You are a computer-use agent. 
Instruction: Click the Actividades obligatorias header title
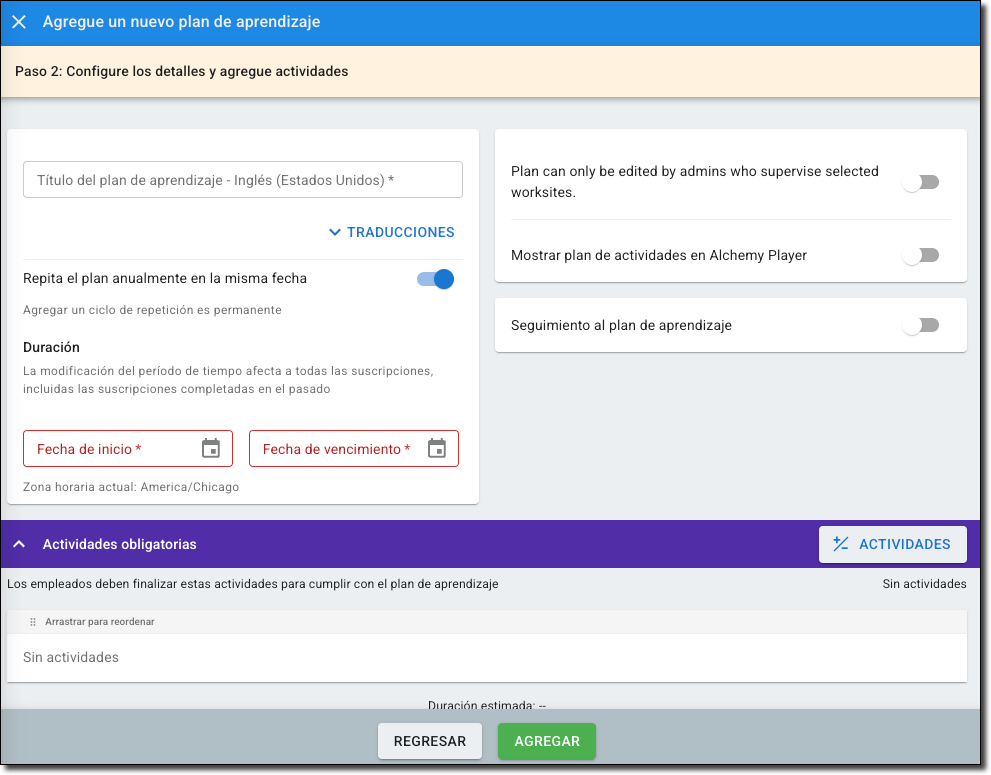pyautogui.click(x=119, y=544)
